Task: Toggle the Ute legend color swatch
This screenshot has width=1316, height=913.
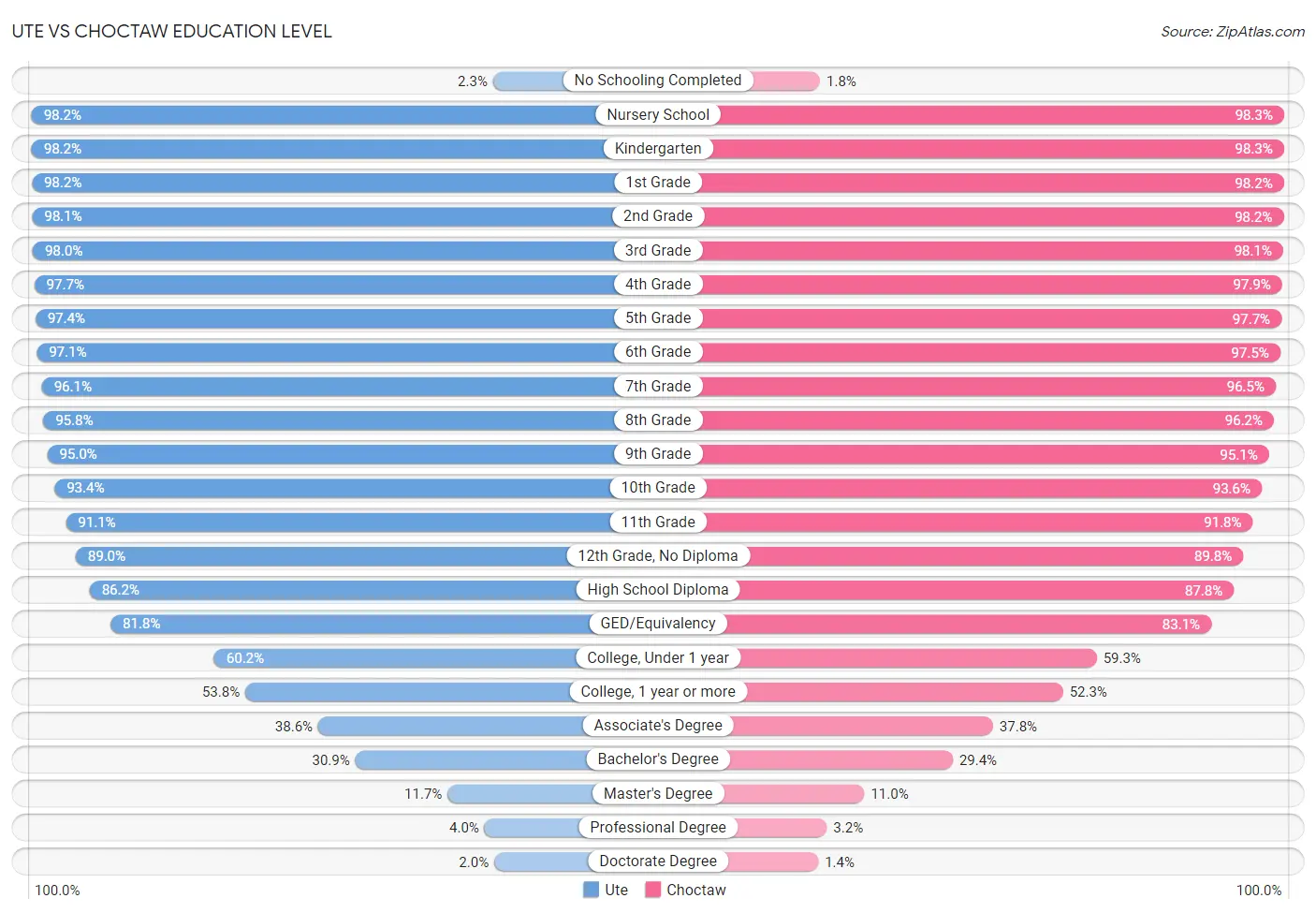Action: pyautogui.click(x=591, y=890)
